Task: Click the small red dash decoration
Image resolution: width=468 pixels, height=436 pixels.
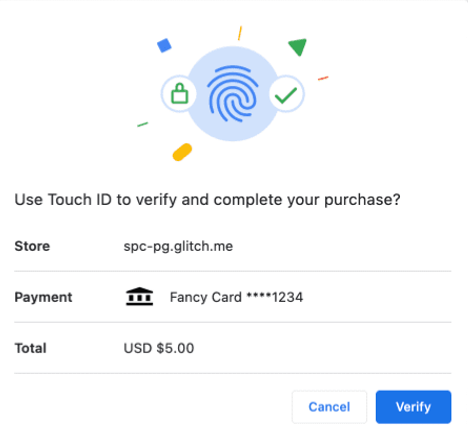Action: pos(323,78)
